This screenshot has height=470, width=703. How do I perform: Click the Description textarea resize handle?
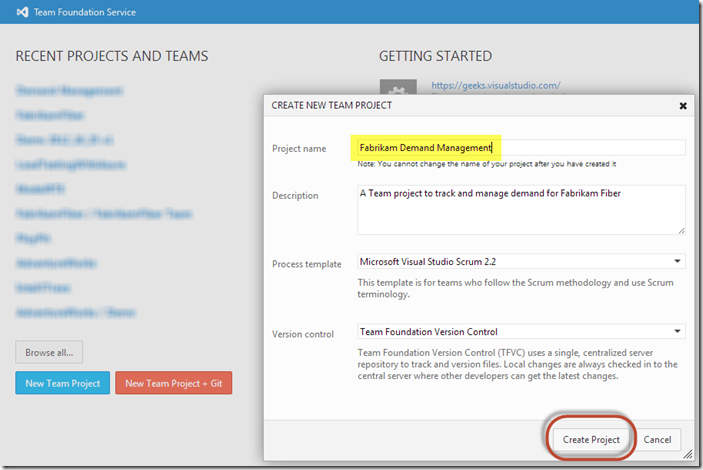(681, 231)
